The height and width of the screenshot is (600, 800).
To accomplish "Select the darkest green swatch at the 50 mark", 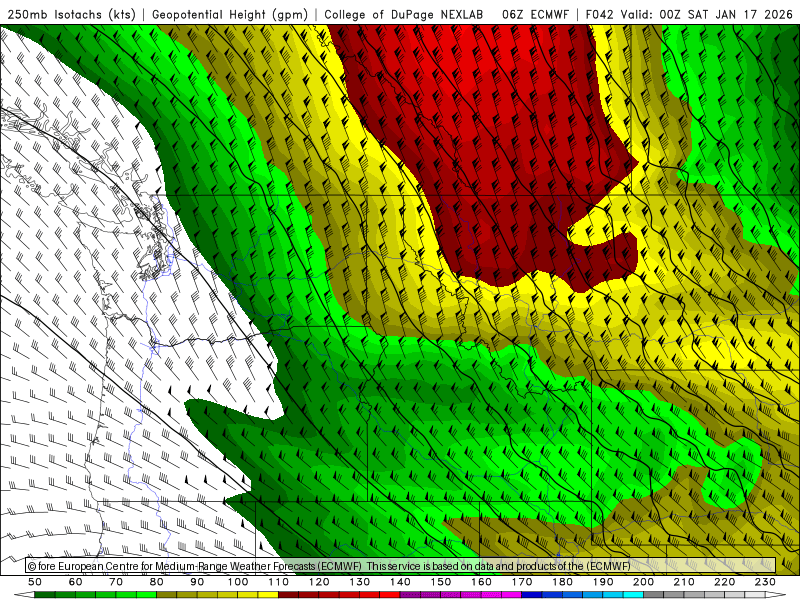I will [x=45, y=595].
